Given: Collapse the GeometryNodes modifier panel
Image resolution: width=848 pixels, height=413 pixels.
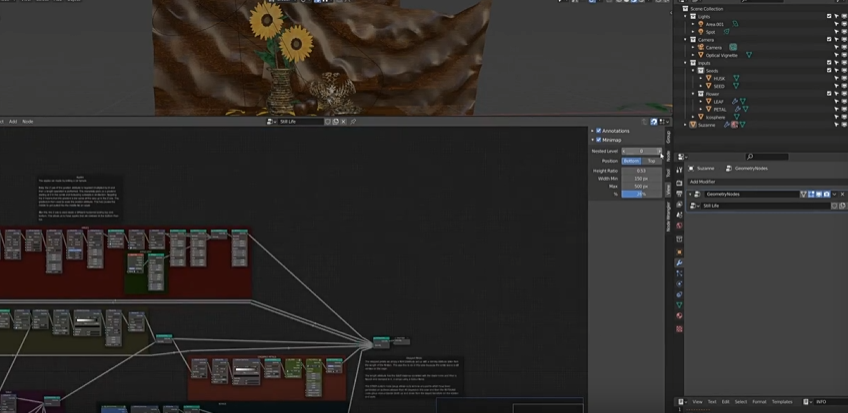Looking at the screenshot, I should (x=689, y=193).
